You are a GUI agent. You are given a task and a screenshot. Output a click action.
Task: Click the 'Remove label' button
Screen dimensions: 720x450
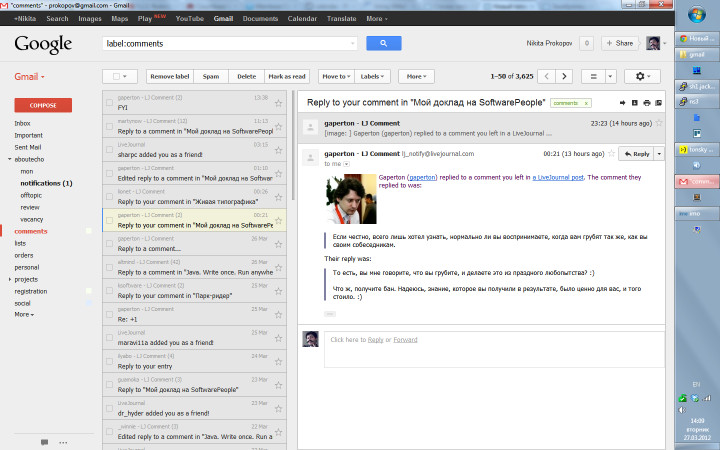170,76
